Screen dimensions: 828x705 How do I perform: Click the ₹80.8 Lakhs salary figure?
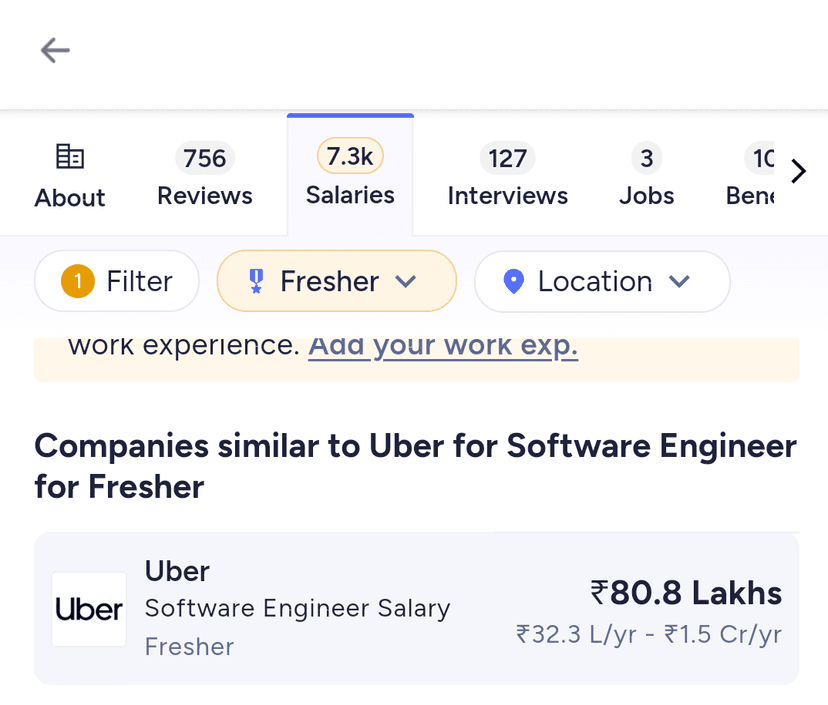pyautogui.click(x=686, y=593)
